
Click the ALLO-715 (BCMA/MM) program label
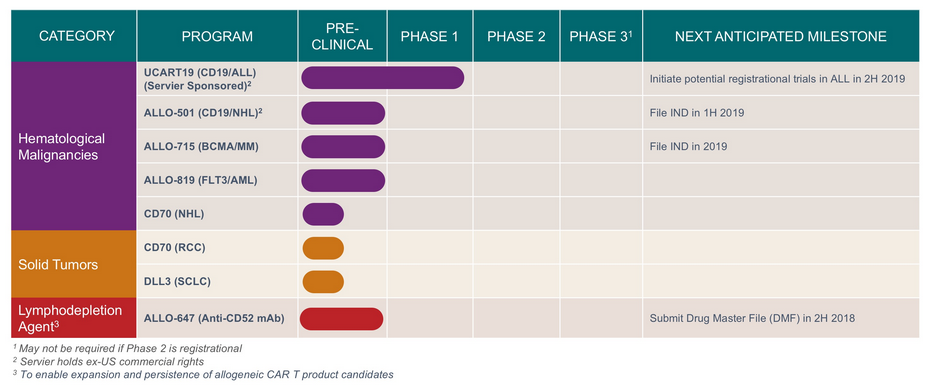point(202,146)
